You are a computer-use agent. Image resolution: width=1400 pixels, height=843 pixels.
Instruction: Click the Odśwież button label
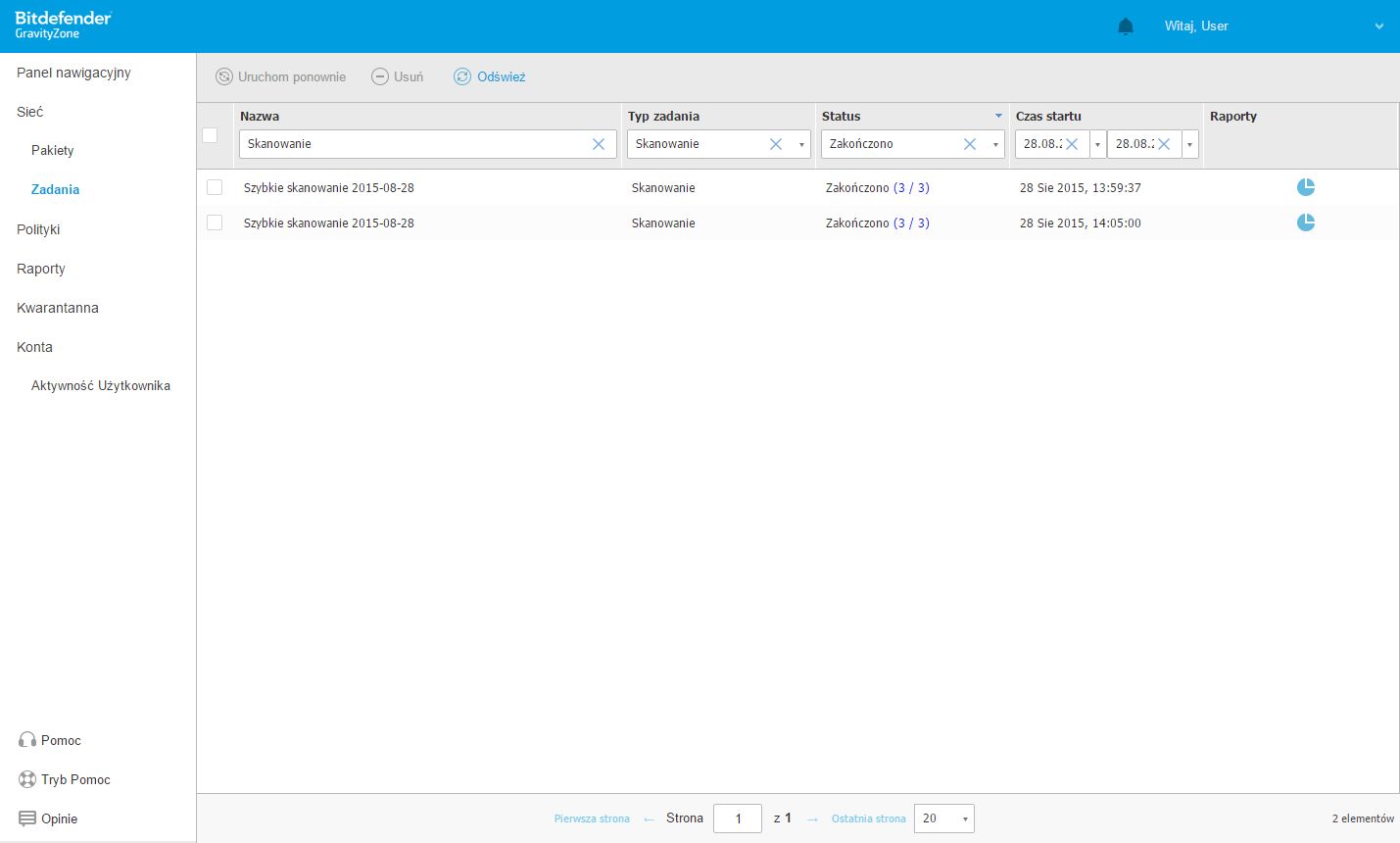(502, 76)
